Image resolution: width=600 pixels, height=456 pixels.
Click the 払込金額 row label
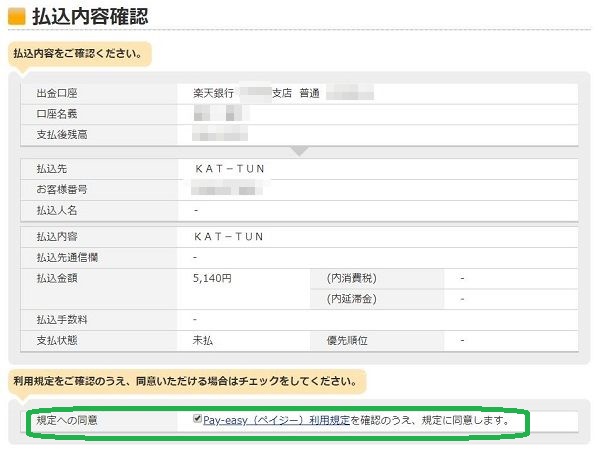[57, 278]
